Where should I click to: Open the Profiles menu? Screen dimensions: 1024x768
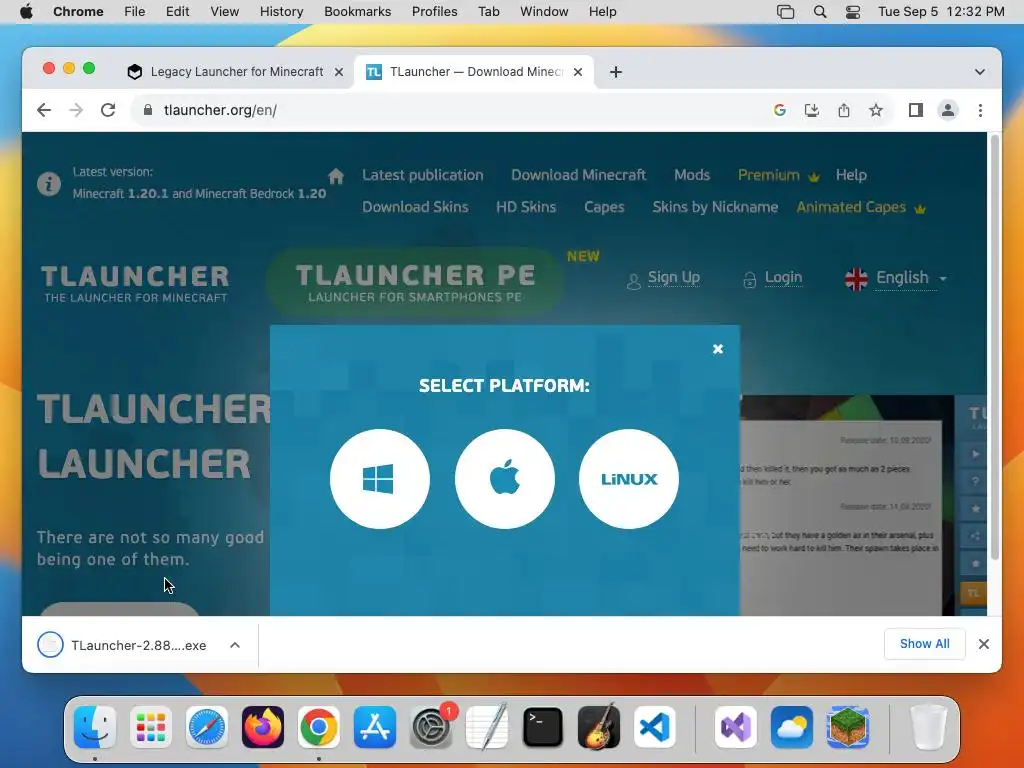434,12
